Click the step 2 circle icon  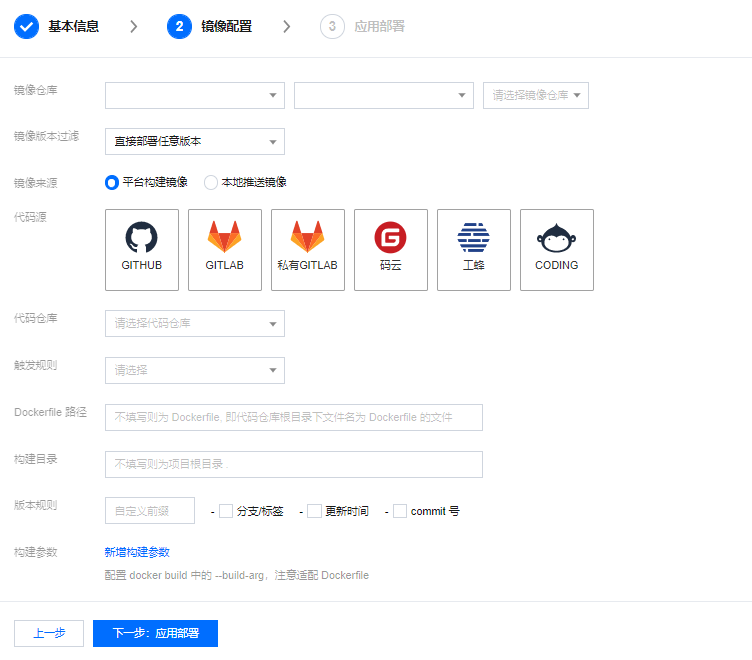point(179,26)
